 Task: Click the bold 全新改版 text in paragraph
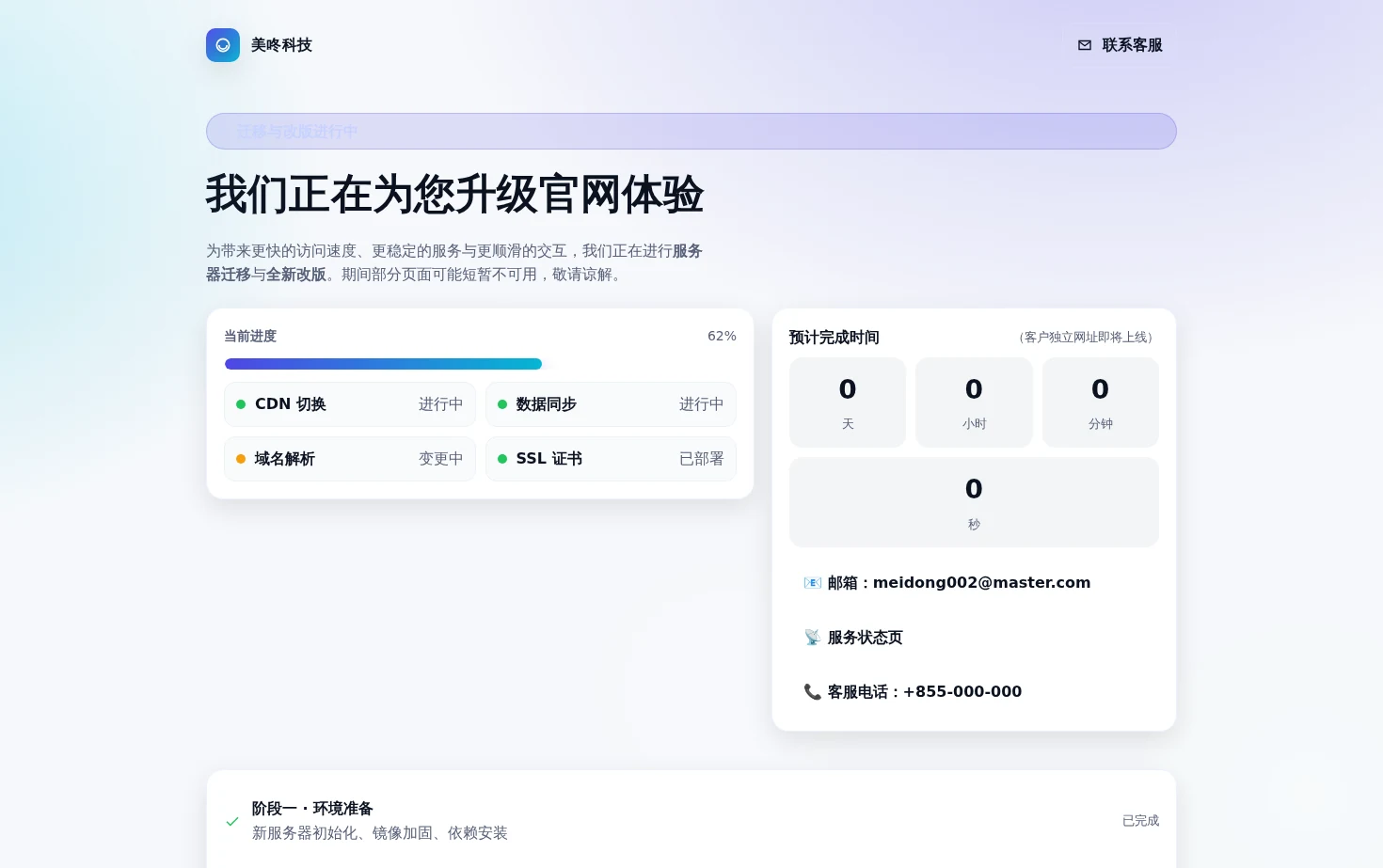(296, 275)
